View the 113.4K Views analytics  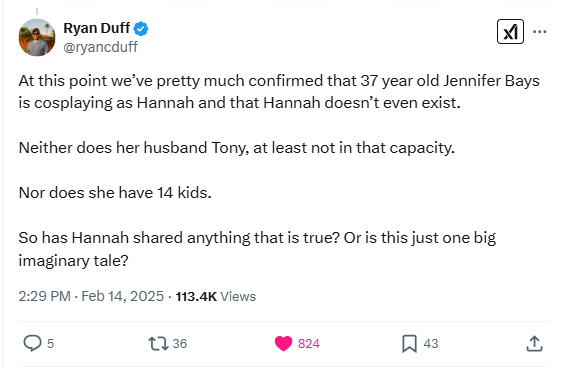[x=216, y=297]
